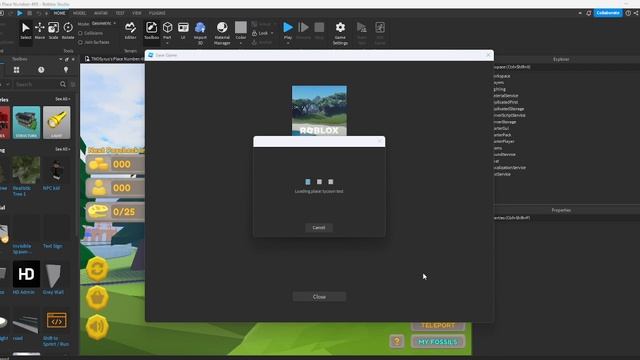640x360 pixels.
Task: Open Game Settings
Action: [x=340, y=33]
